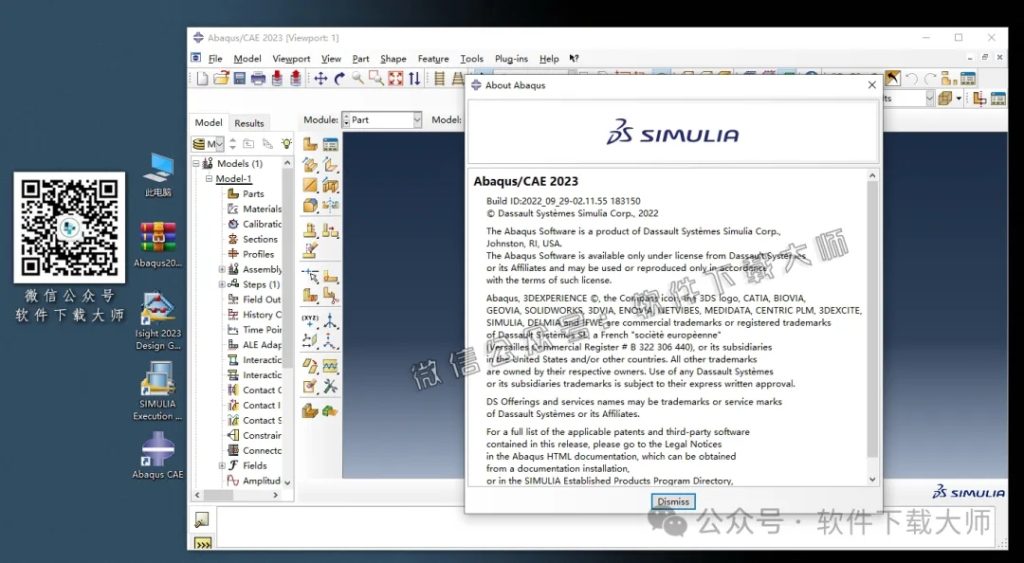The width and height of the screenshot is (1024, 563).
Task: Click the Create Shell Planar icon
Action: tap(310, 185)
